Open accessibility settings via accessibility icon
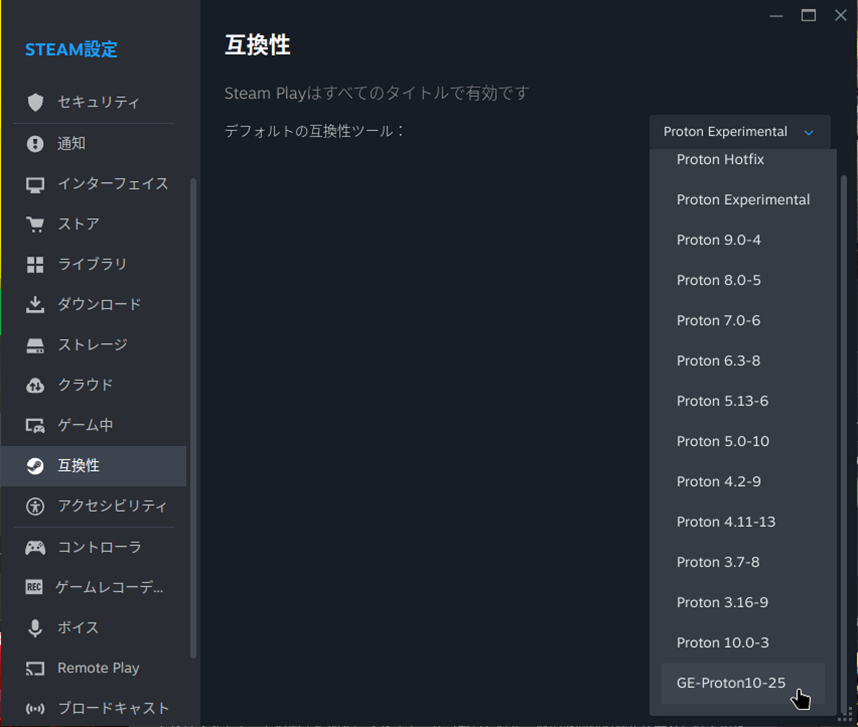858x727 pixels. coord(38,506)
